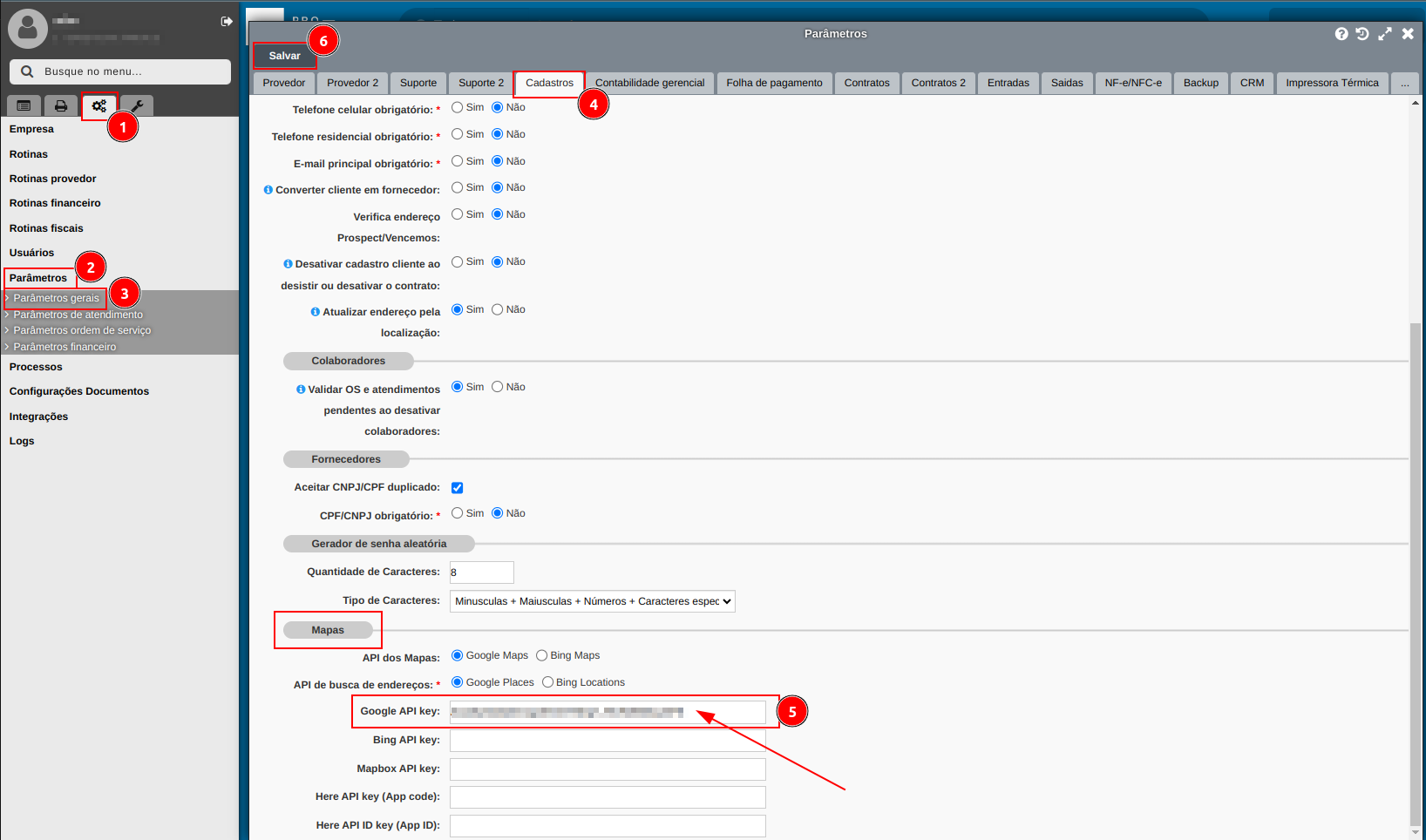The image size is (1426, 840).
Task: Select Sim for Telefone celular obrigatório
Action: [x=457, y=107]
